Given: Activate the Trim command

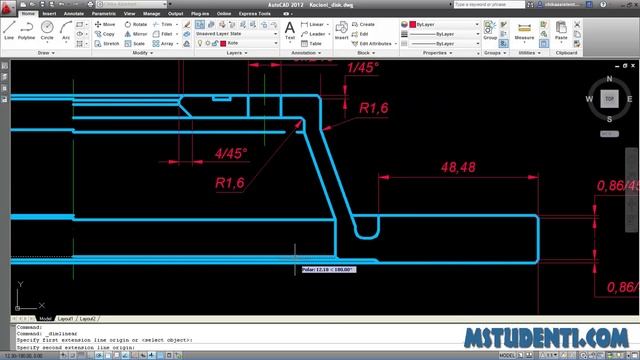Looking at the screenshot, I should tap(163, 24).
